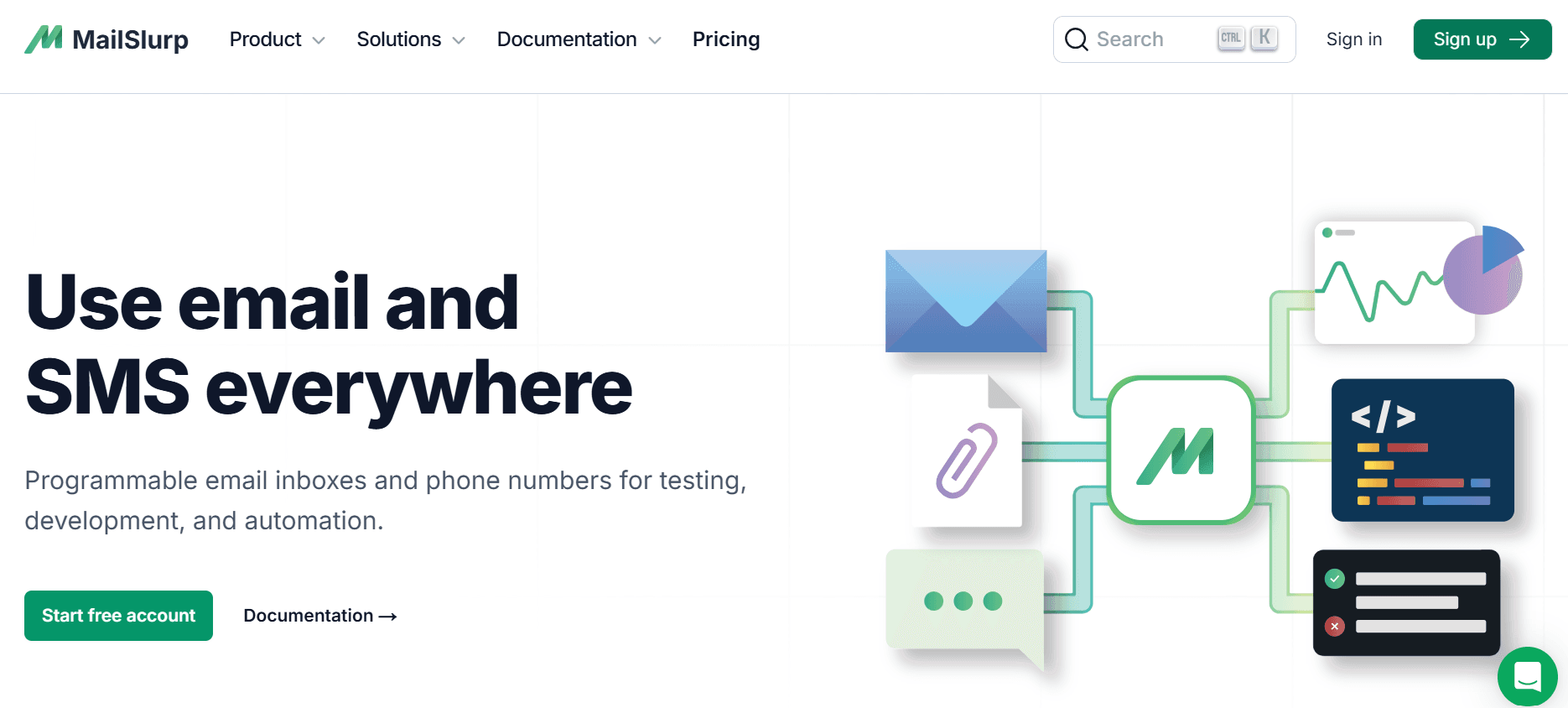1568x708 pixels.
Task: Click the code editor card illustration
Action: tap(1423, 450)
